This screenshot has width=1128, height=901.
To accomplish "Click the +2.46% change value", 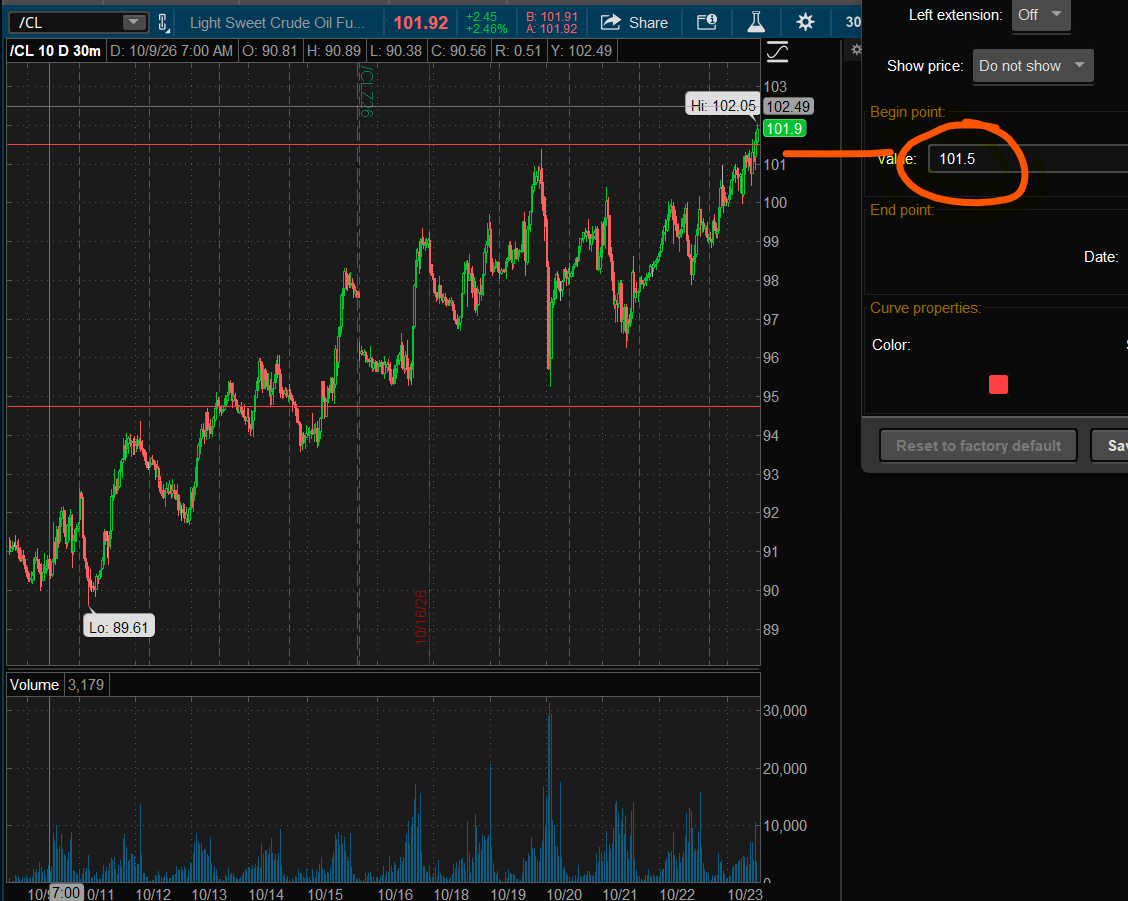I will pos(487,29).
